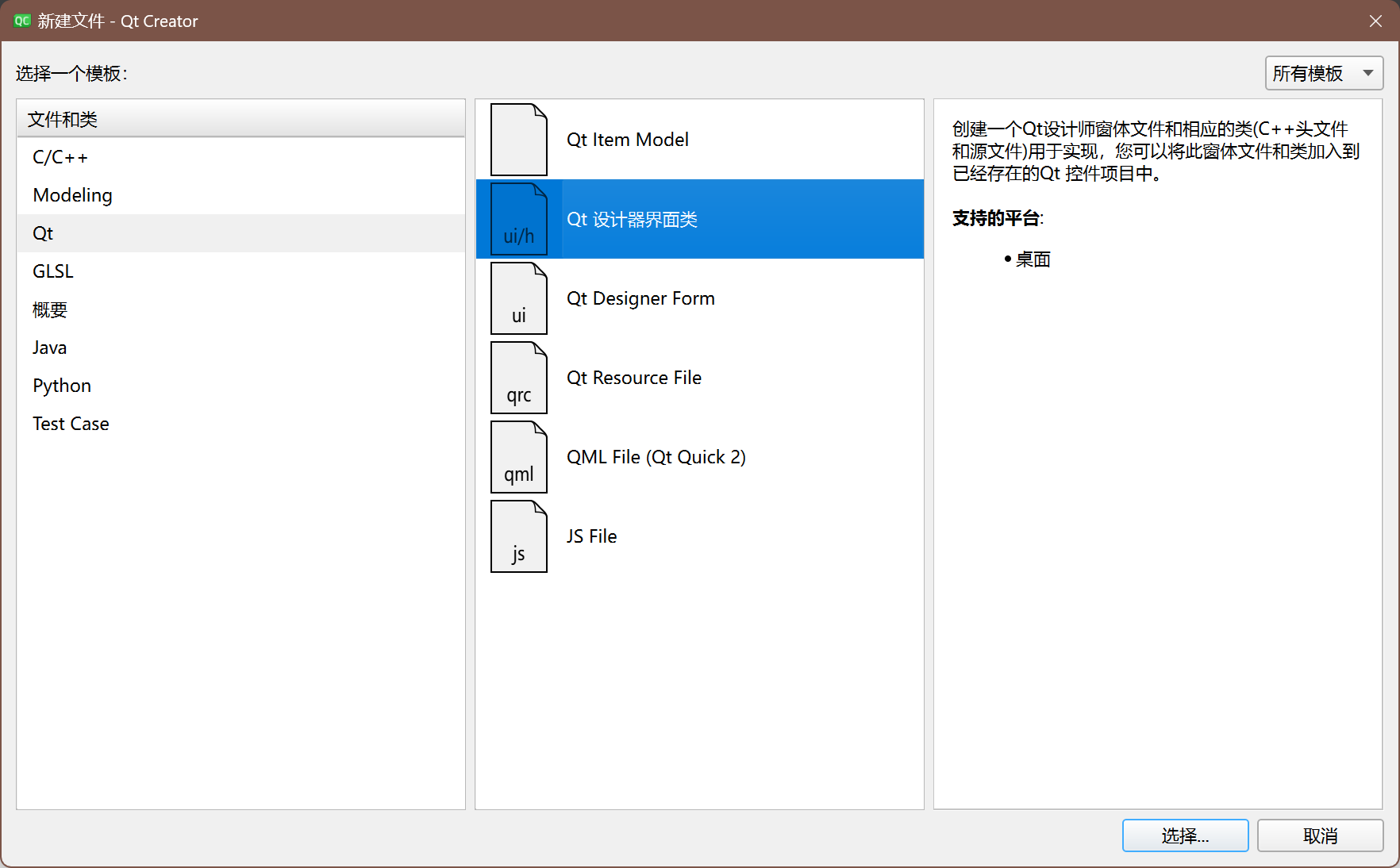Choose the Qt Resource File template label
This screenshot has height=868, width=1400.
click(x=634, y=378)
